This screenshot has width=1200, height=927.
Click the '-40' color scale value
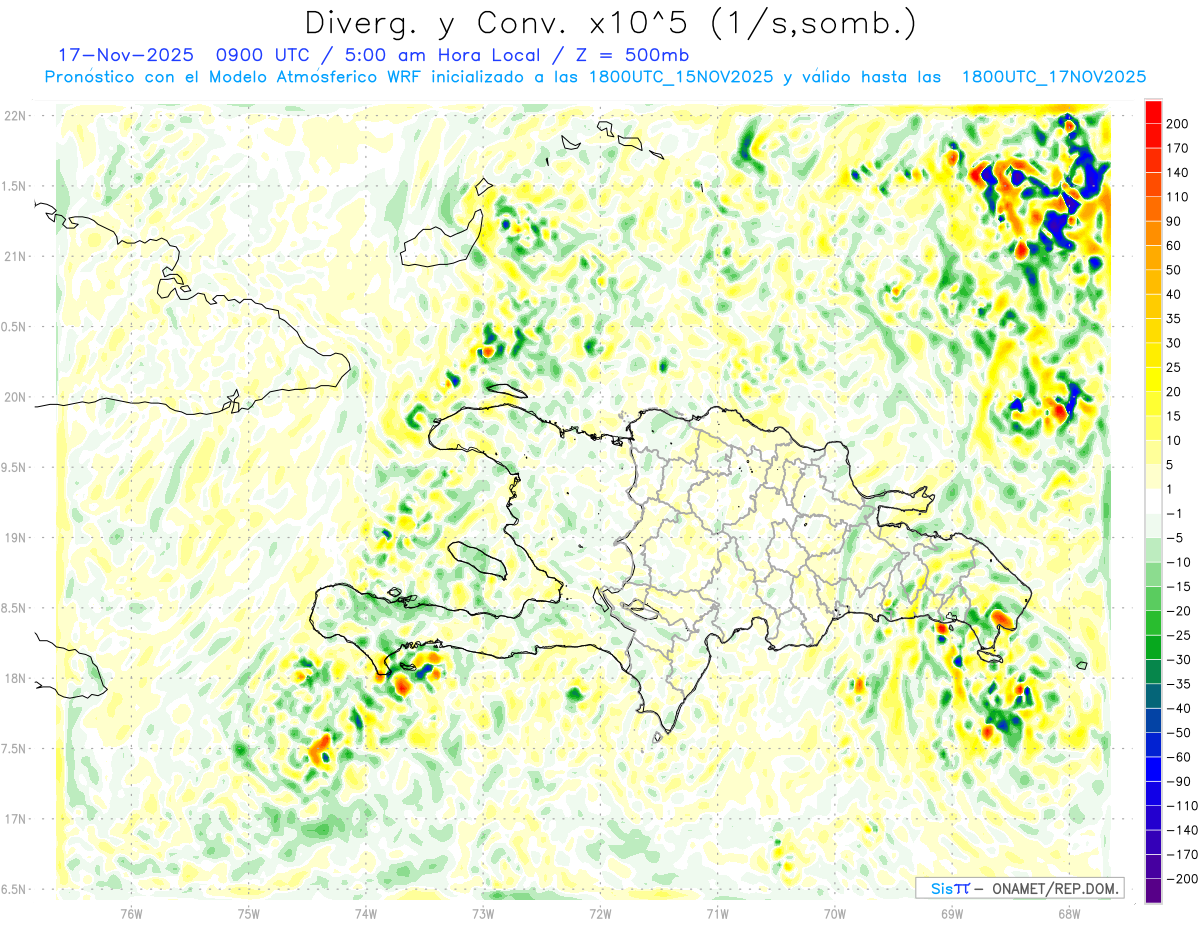pos(1181,709)
